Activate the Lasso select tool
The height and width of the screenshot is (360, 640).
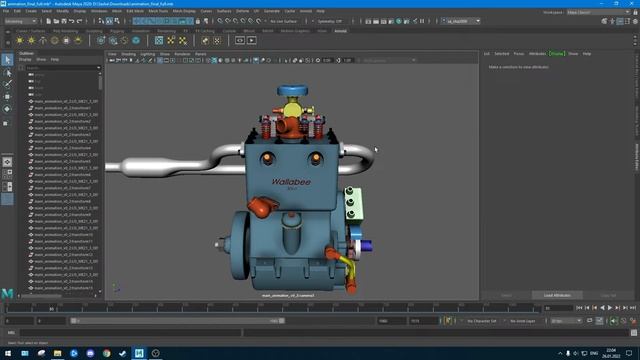coord(7,73)
